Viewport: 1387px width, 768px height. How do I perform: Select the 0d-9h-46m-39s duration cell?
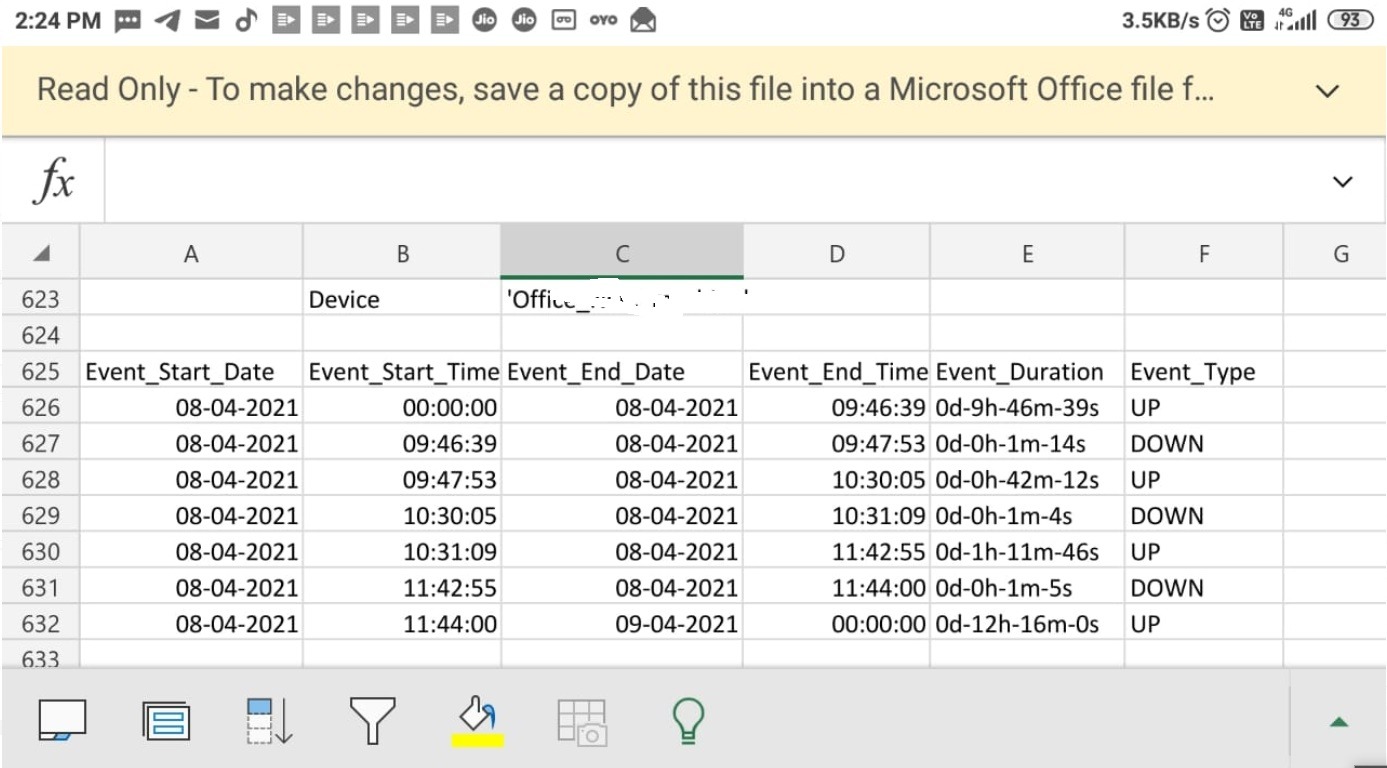pyautogui.click(x=1027, y=407)
